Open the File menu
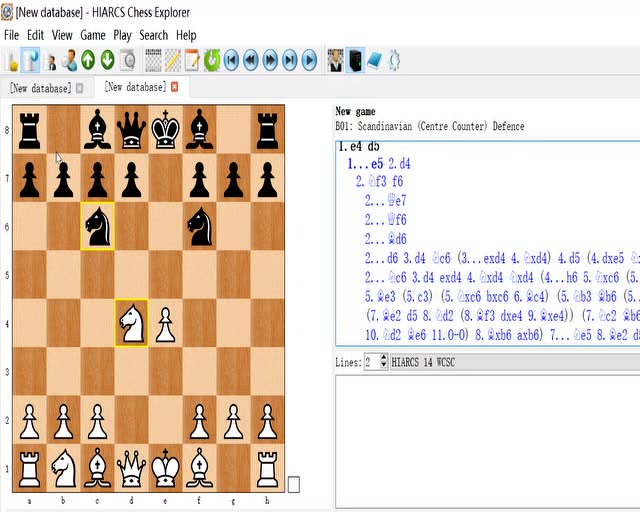The width and height of the screenshot is (640, 512). click(x=11, y=36)
